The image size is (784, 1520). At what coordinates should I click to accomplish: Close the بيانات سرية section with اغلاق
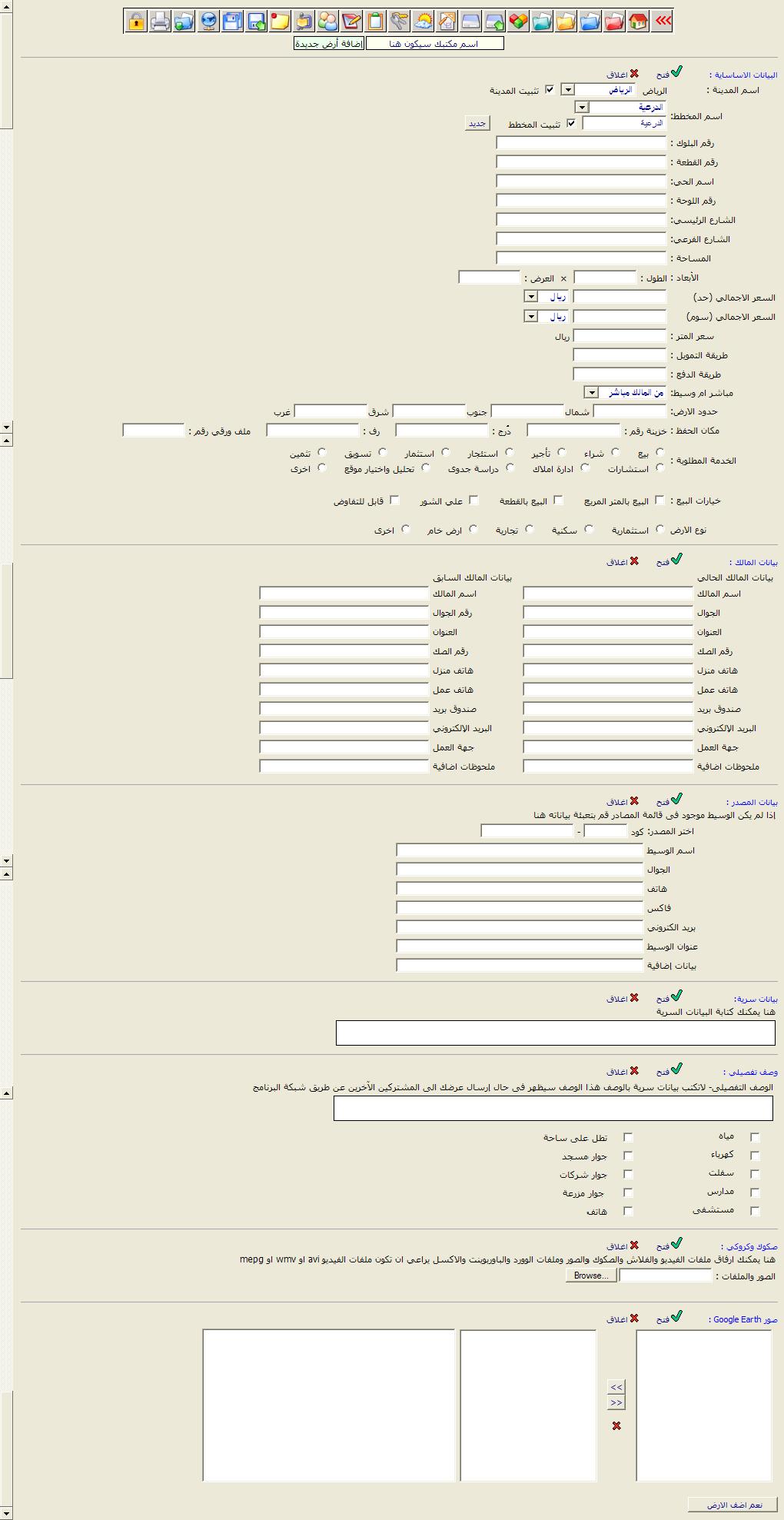[x=623, y=998]
